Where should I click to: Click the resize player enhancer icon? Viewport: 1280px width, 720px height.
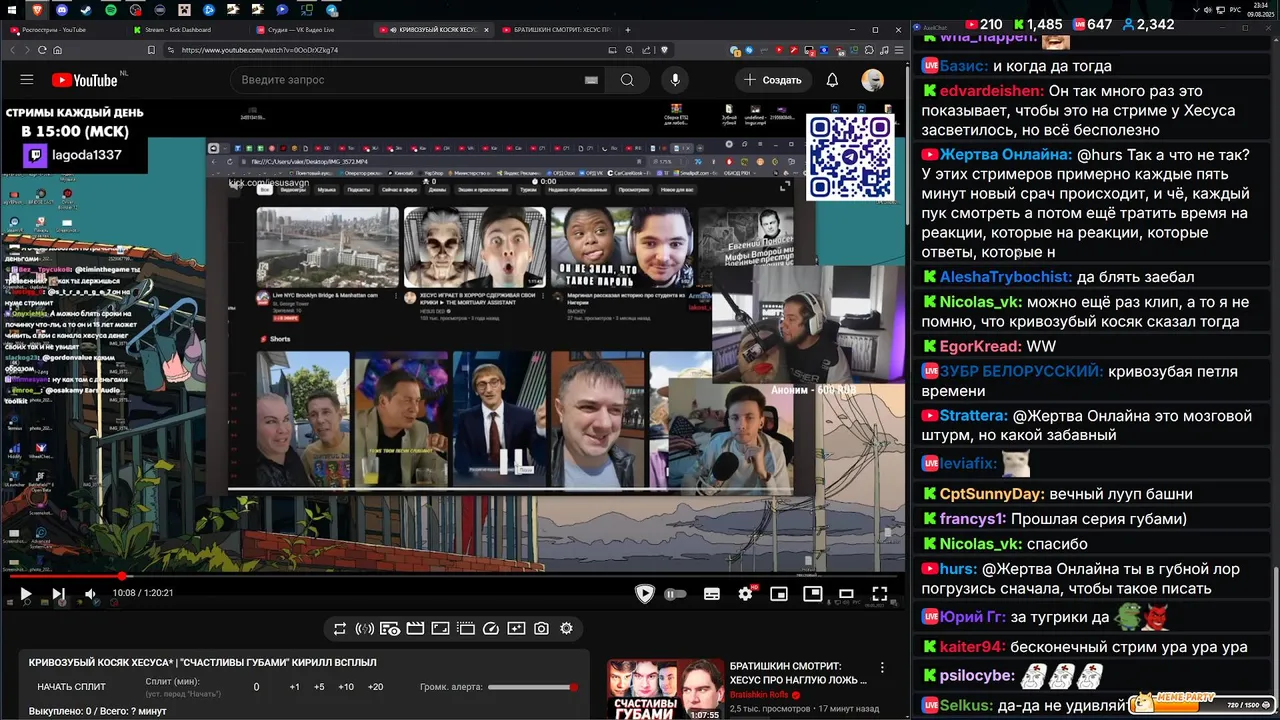tap(440, 629)
